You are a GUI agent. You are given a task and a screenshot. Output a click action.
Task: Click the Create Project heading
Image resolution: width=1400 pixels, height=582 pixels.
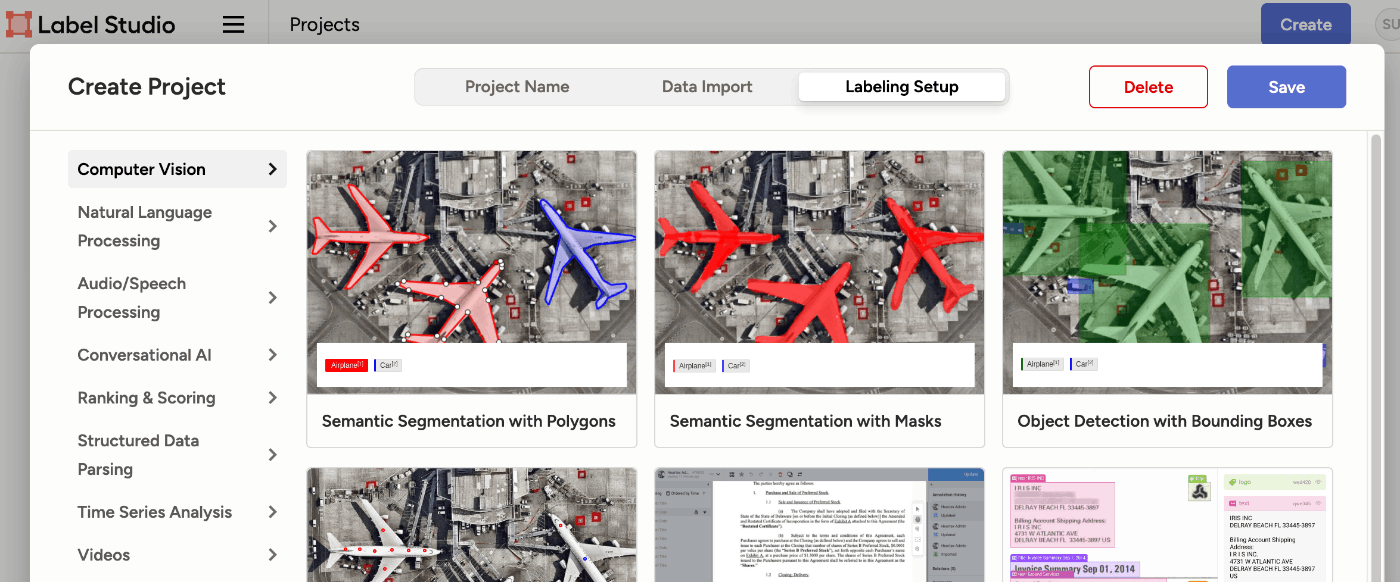pyautogui.click(x=147, y=87)
